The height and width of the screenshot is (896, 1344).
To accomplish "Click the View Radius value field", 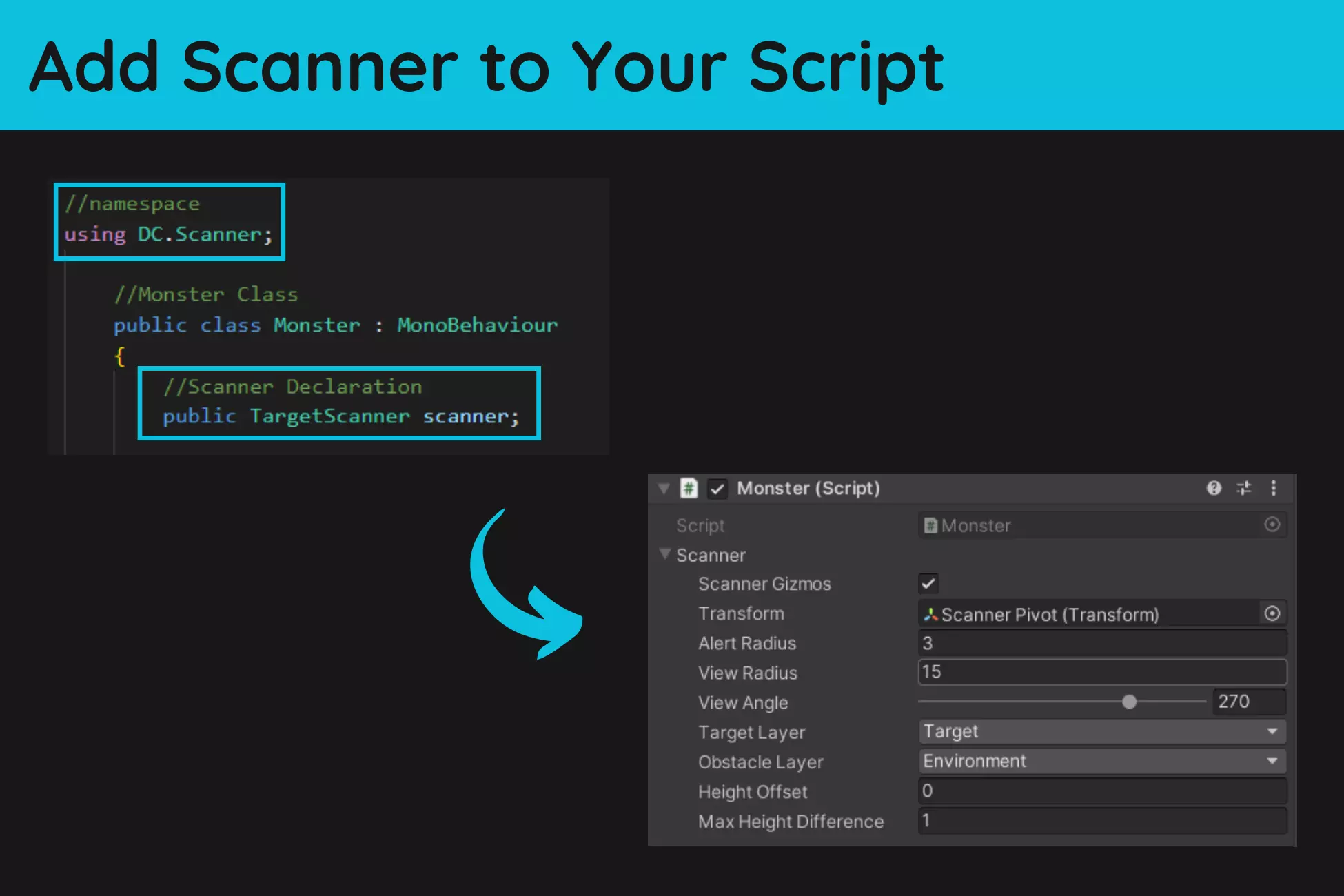I will 1101,672.
